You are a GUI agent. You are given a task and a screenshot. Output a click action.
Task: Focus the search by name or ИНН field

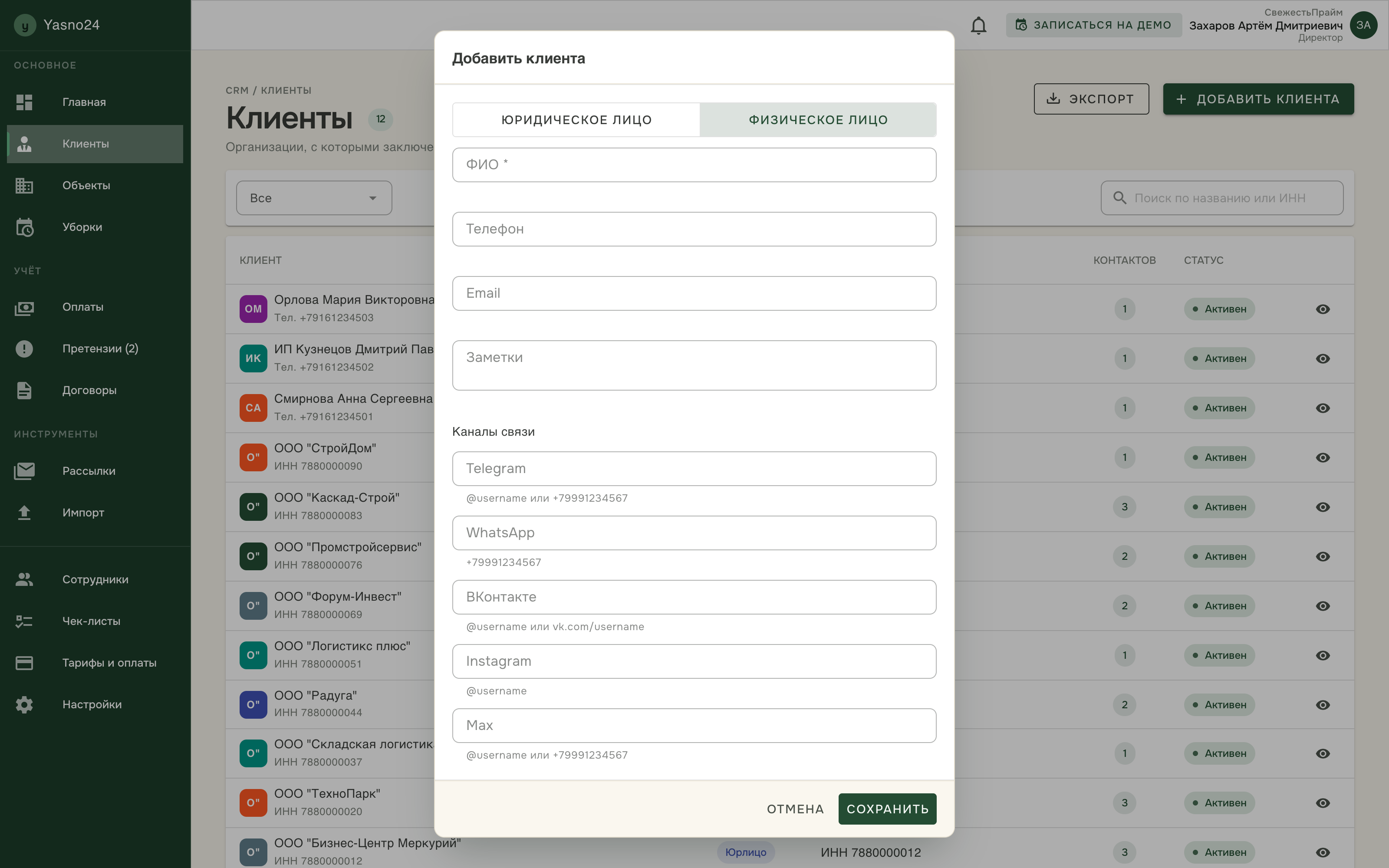click(x=1222, y=198)
